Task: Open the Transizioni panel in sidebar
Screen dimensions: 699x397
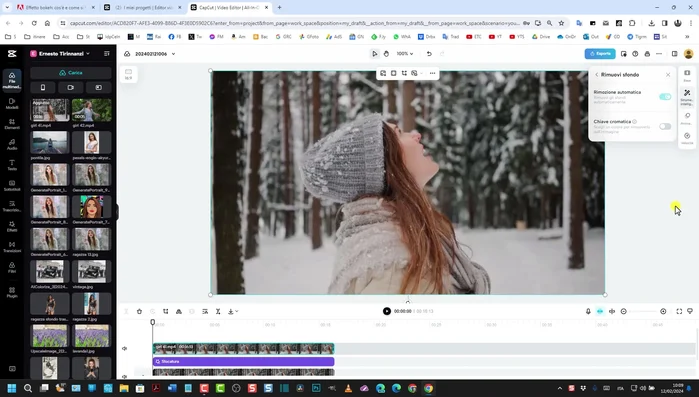Action: tap(12, 247)
